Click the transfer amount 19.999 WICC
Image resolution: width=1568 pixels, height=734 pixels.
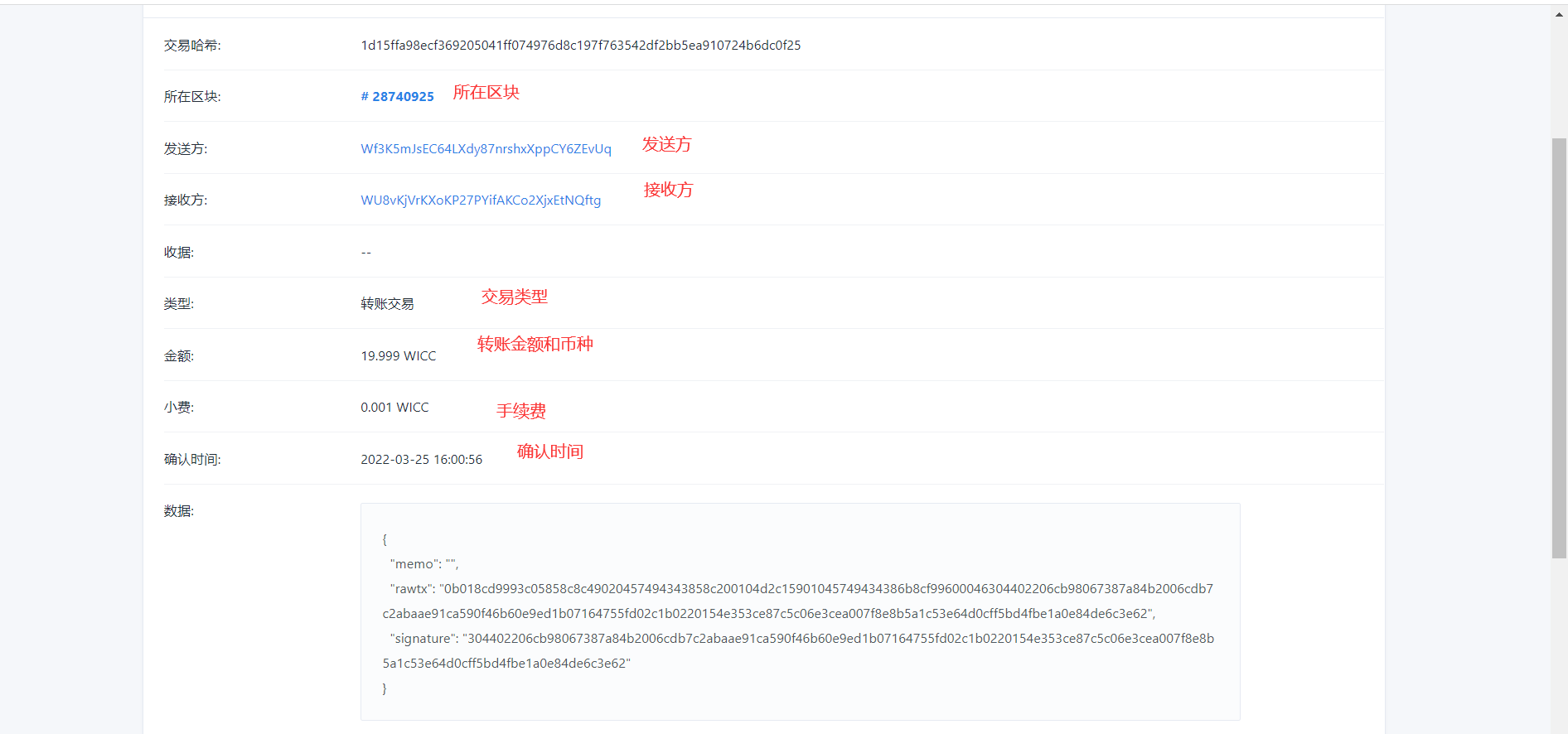398,356
